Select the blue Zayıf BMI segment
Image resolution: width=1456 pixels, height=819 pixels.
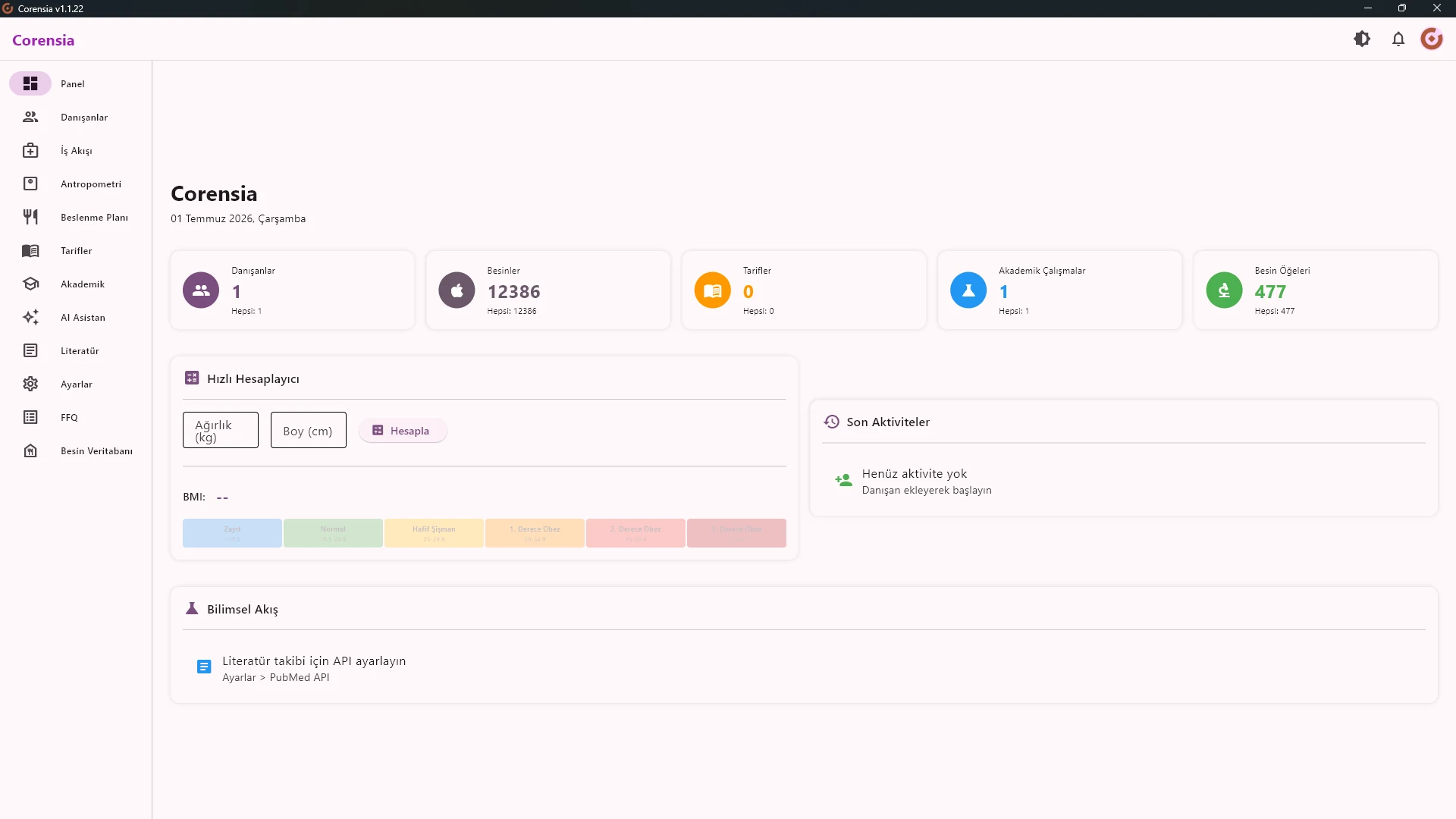click(x=232, y=533)
